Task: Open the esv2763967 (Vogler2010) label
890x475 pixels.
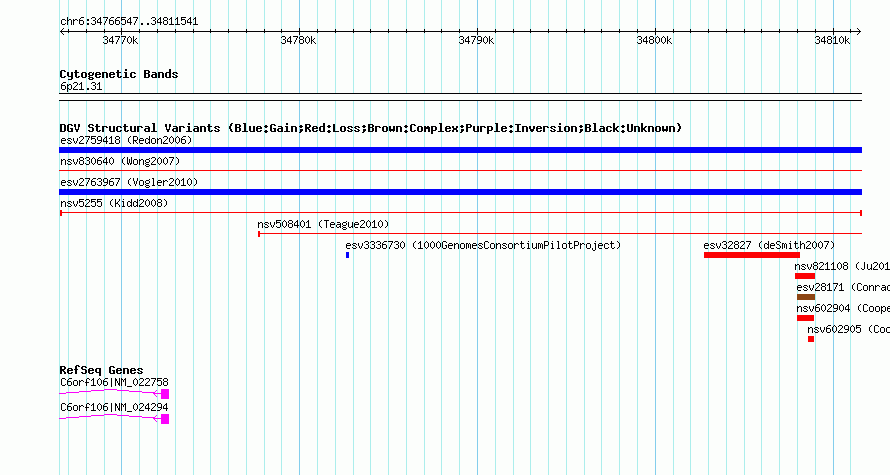Action: tap(129, 182)
